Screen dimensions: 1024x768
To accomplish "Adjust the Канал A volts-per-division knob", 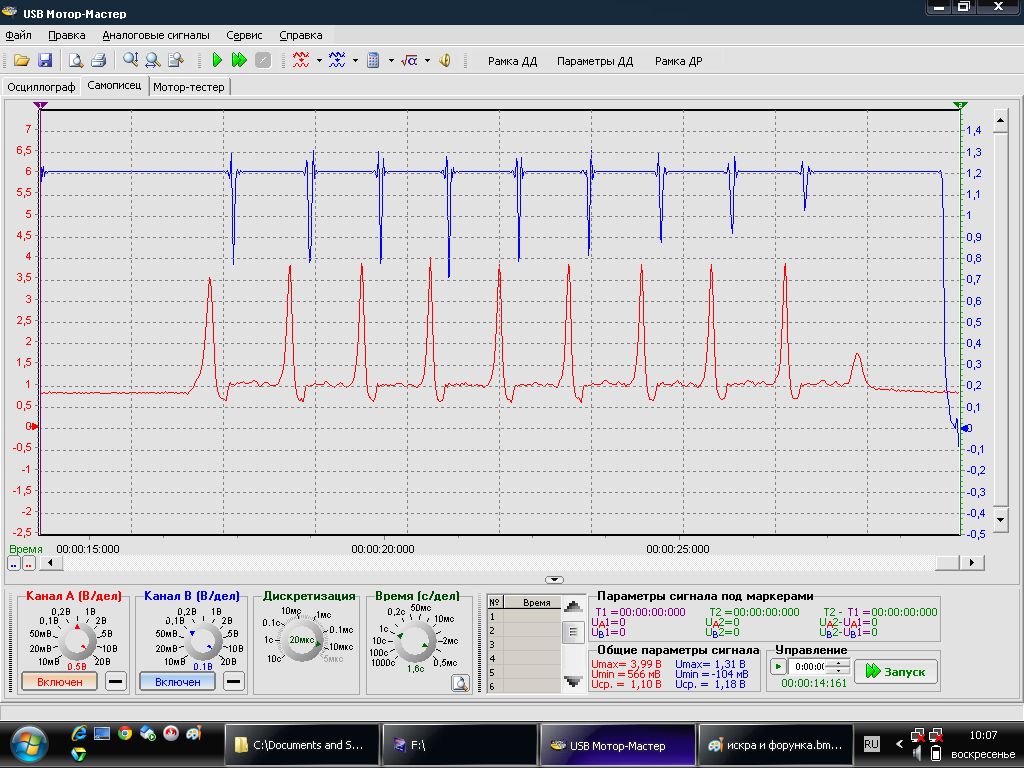I will point(78,642).
